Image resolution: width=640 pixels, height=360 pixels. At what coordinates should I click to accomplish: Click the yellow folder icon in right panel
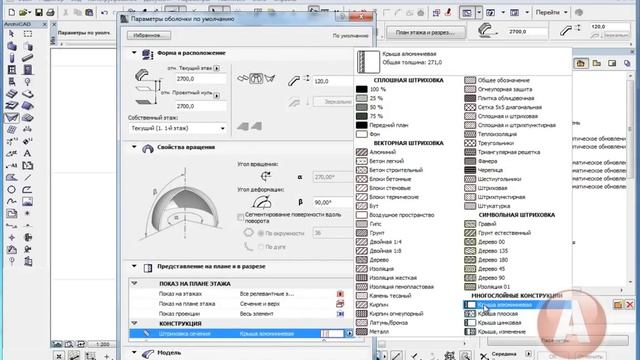click(x=618, y=305)
